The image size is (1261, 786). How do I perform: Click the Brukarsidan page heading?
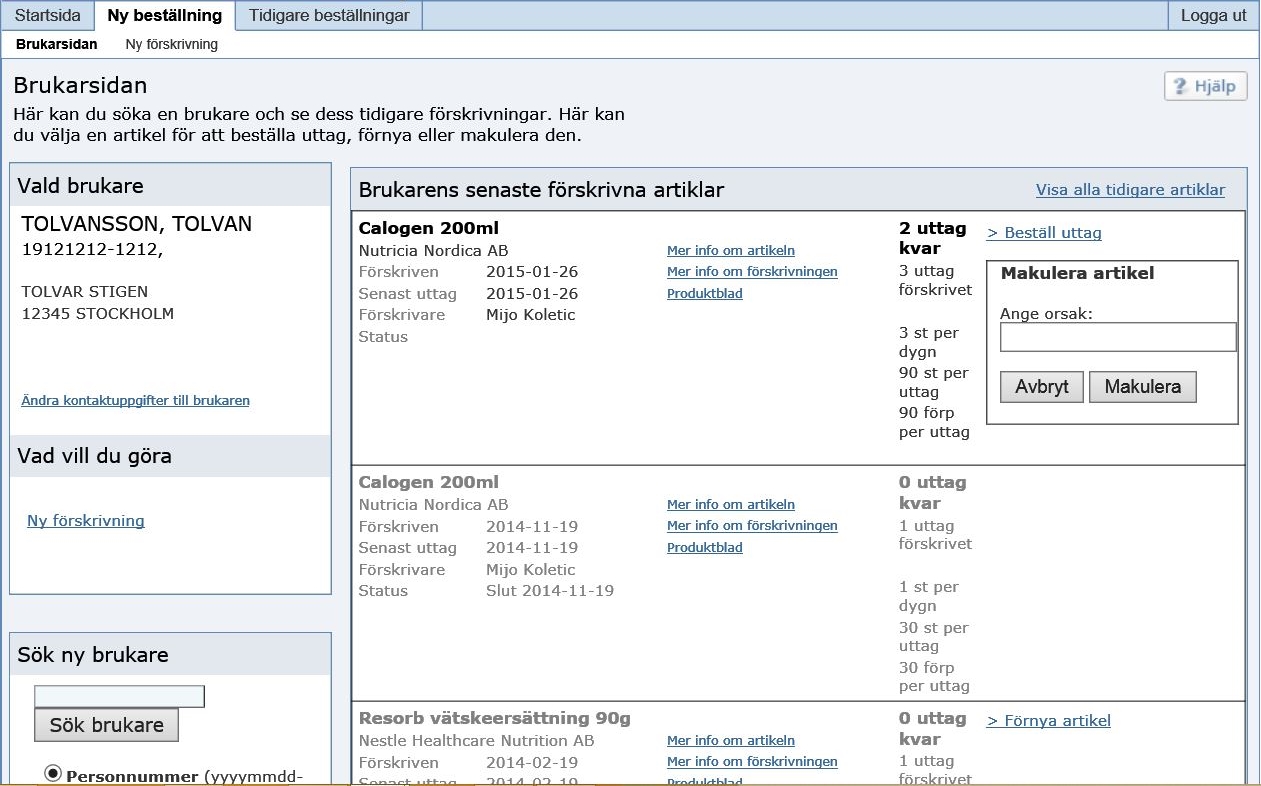point(80,86)
